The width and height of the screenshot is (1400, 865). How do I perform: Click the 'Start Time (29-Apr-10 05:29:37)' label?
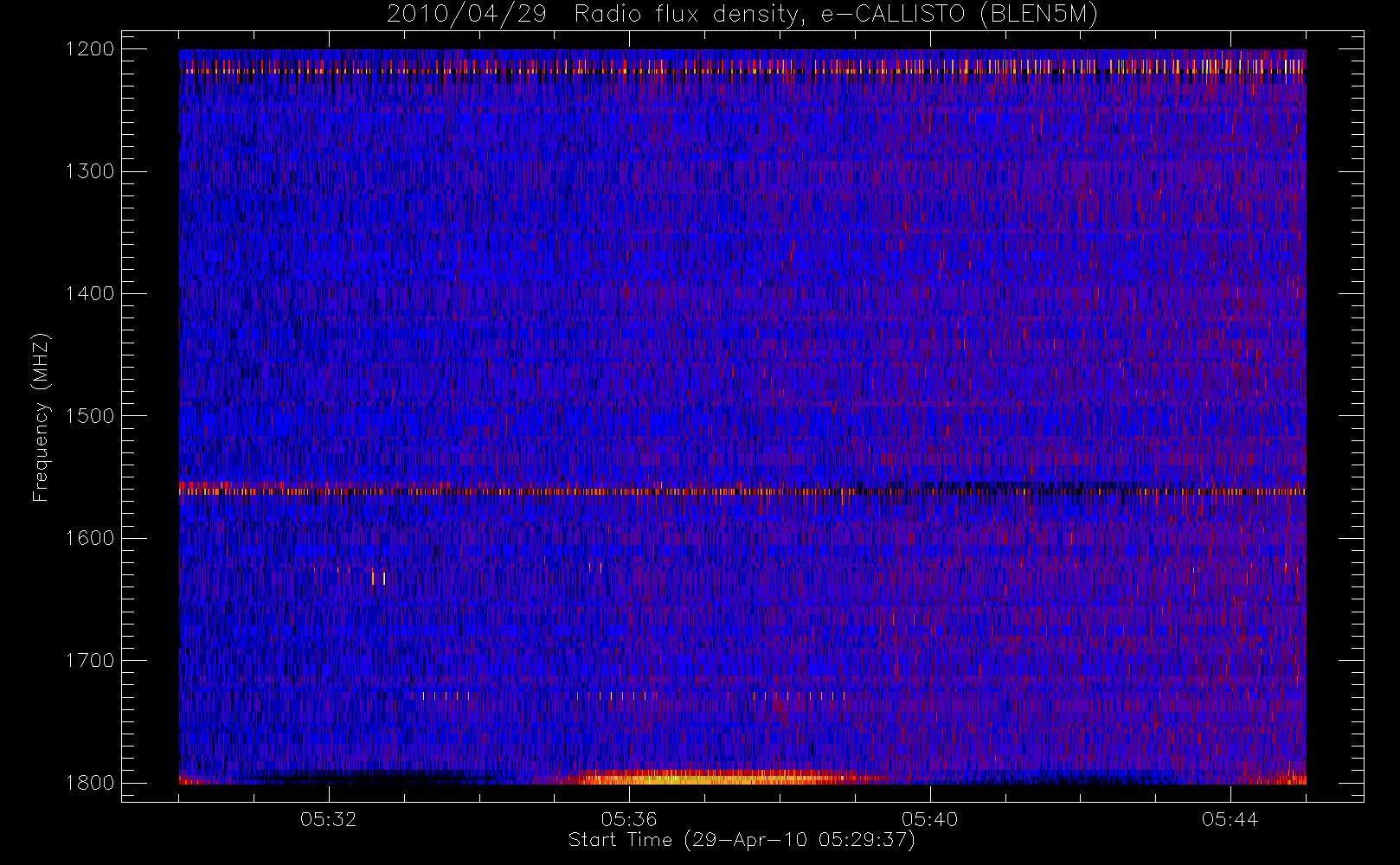pyautogui.click(x=742, y=840)
